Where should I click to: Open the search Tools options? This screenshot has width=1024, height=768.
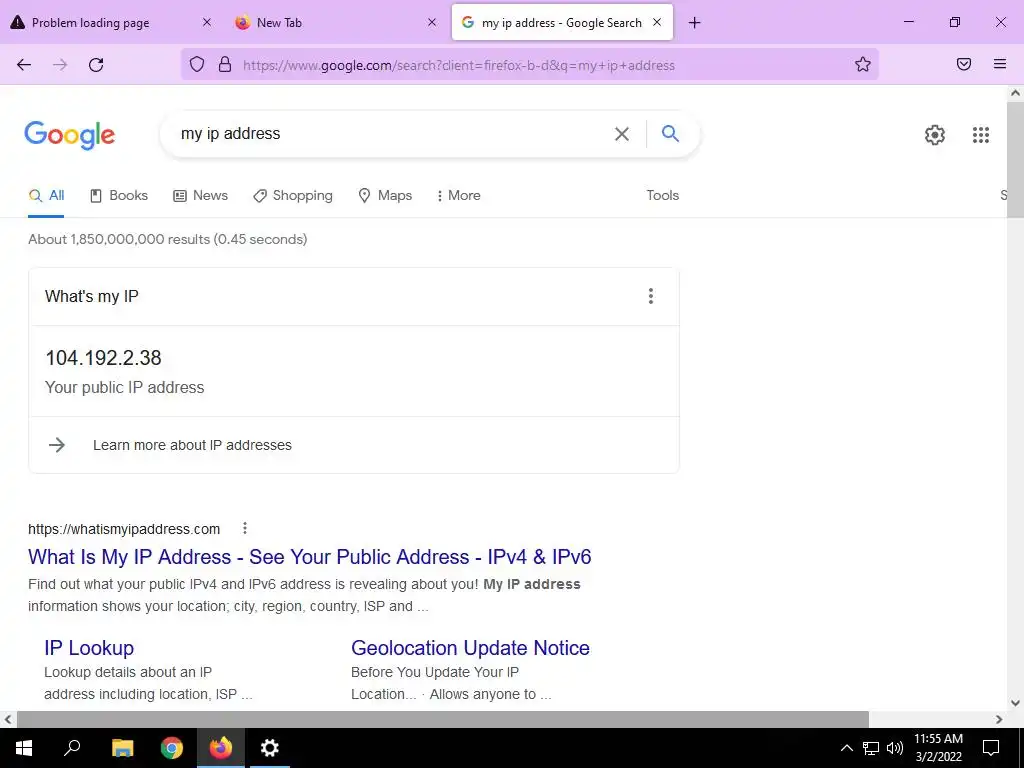click(x=662, y=195)
